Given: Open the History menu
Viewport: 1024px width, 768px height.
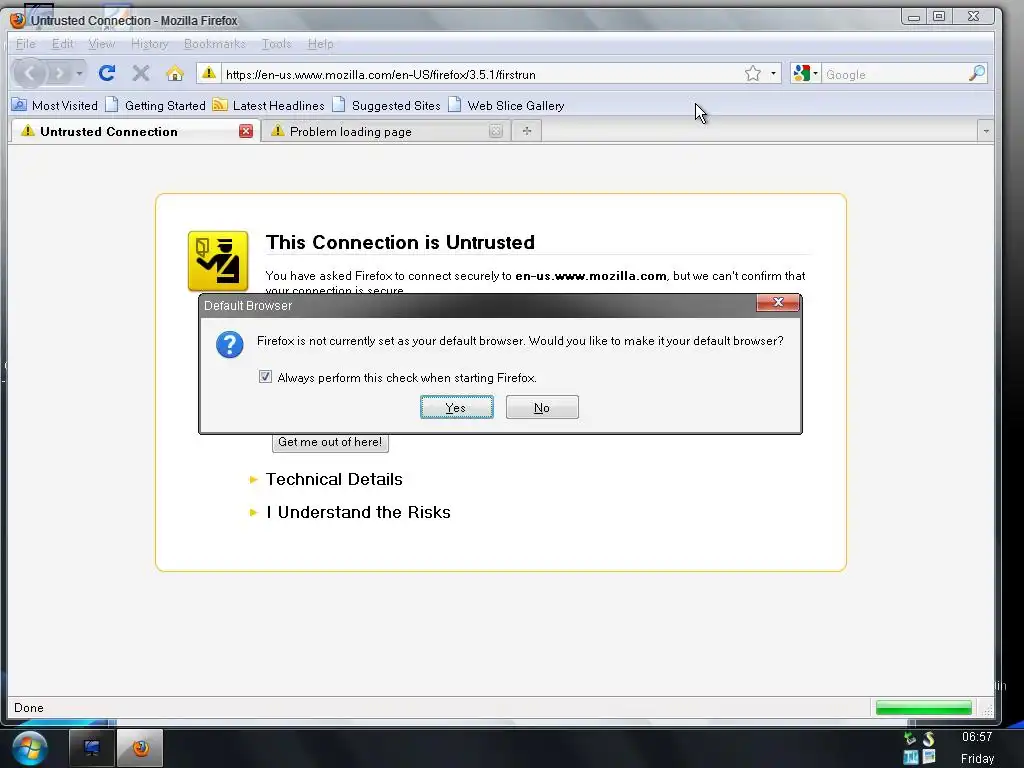Looking at the screenshot, I should point(150,44).
